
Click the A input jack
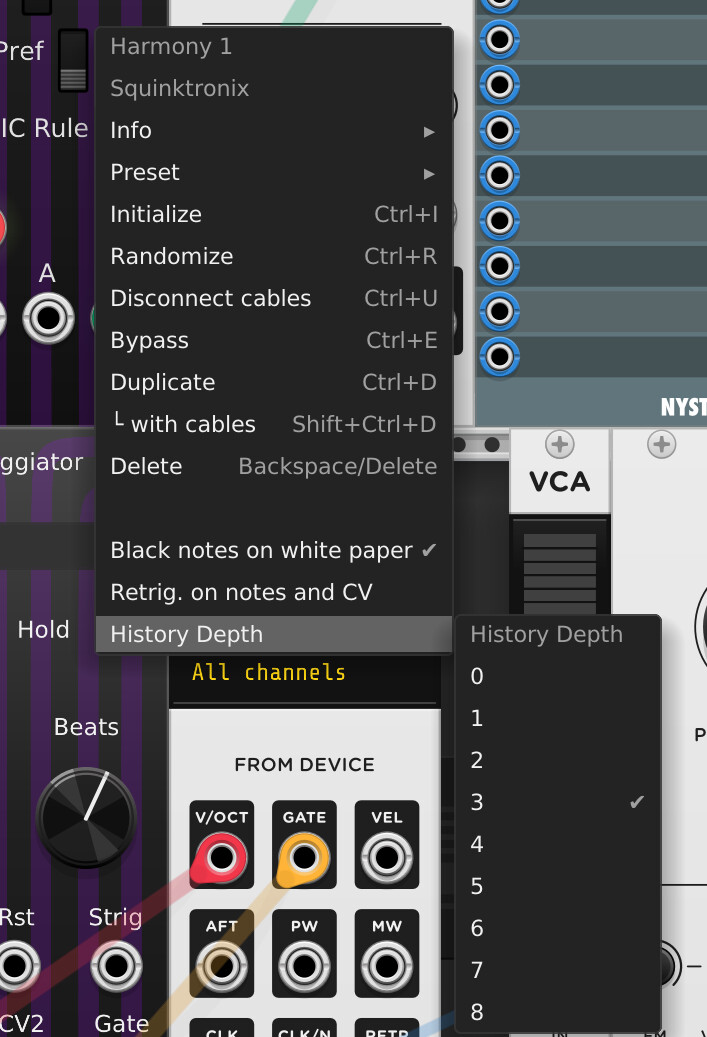click(48, 318)
